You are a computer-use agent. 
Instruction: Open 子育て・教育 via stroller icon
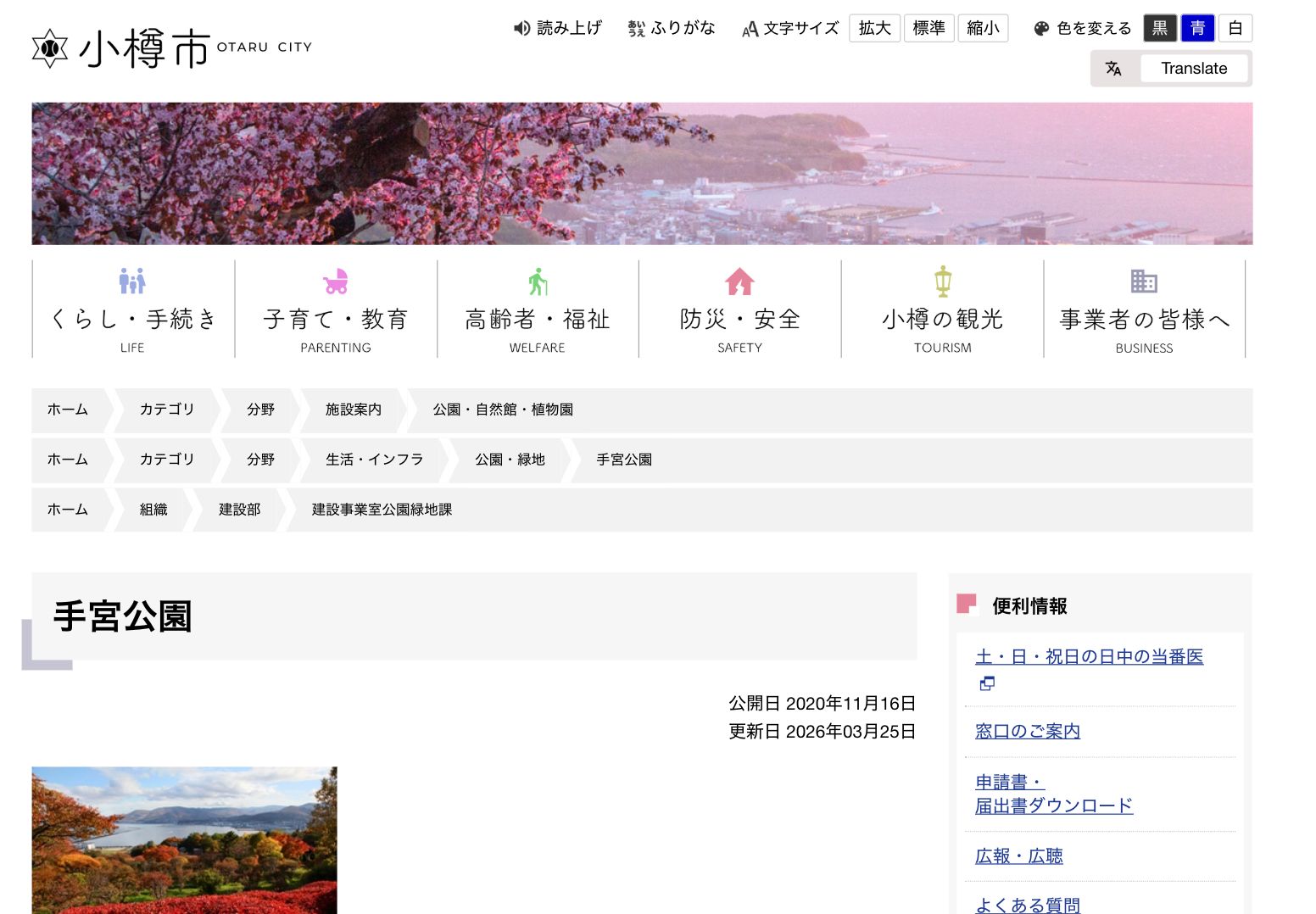click(336, 281)
